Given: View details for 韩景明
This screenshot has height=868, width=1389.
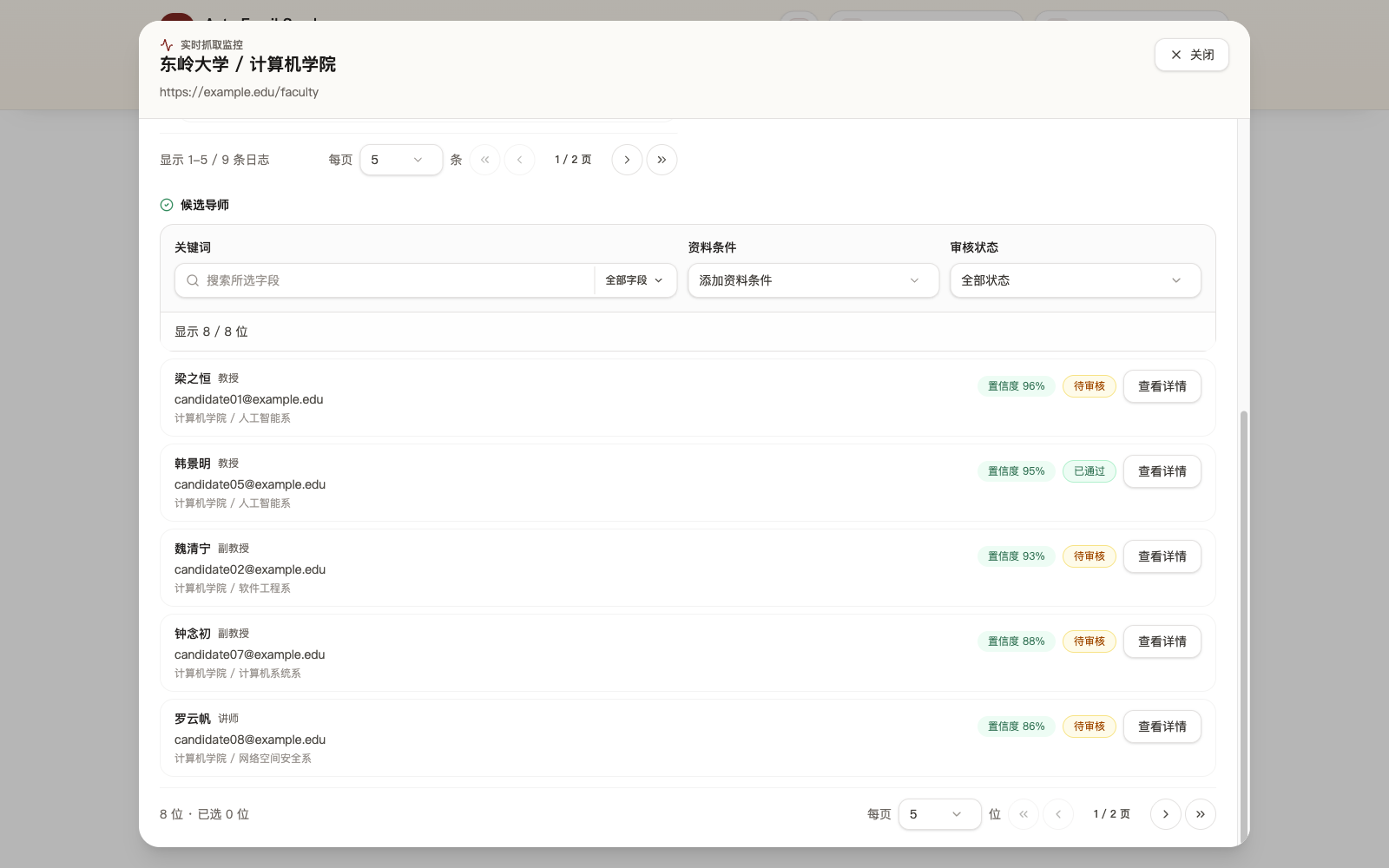Looking at the screenshot, I should [x=1162, y=471].
